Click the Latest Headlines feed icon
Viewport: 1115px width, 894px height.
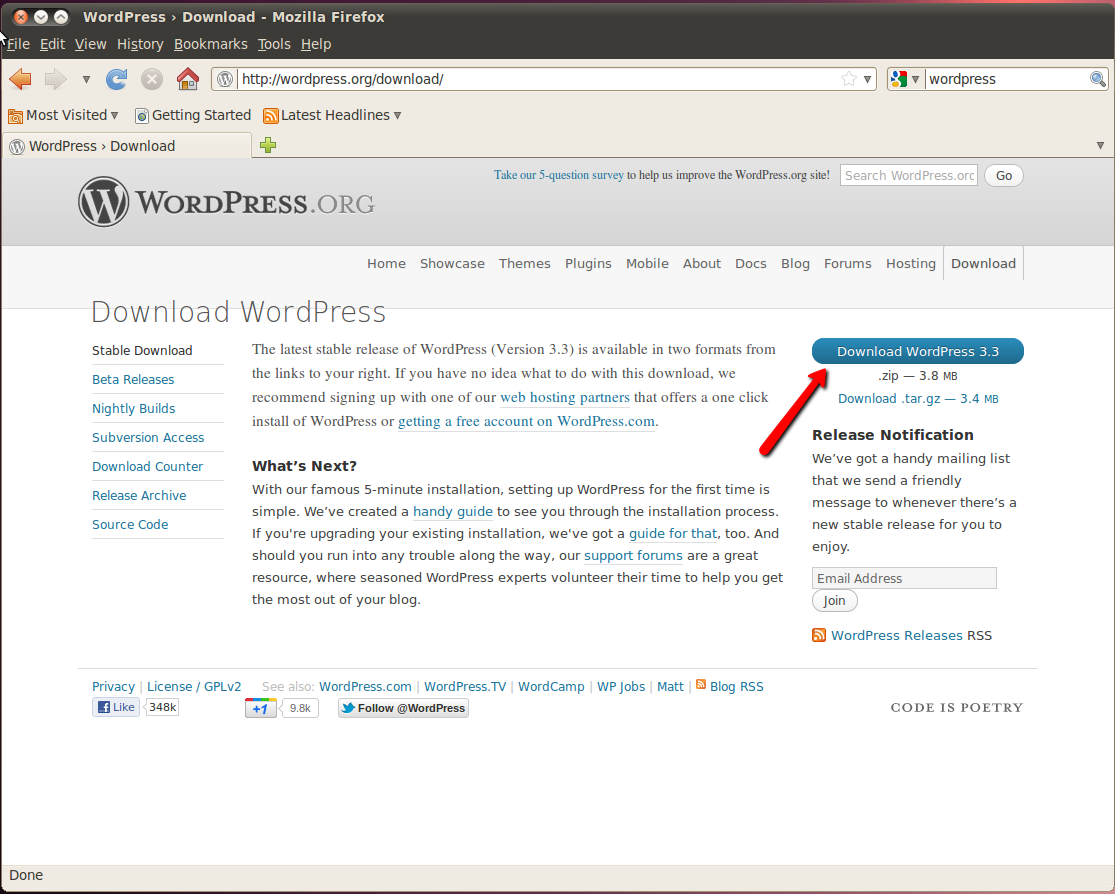(270, 115)
